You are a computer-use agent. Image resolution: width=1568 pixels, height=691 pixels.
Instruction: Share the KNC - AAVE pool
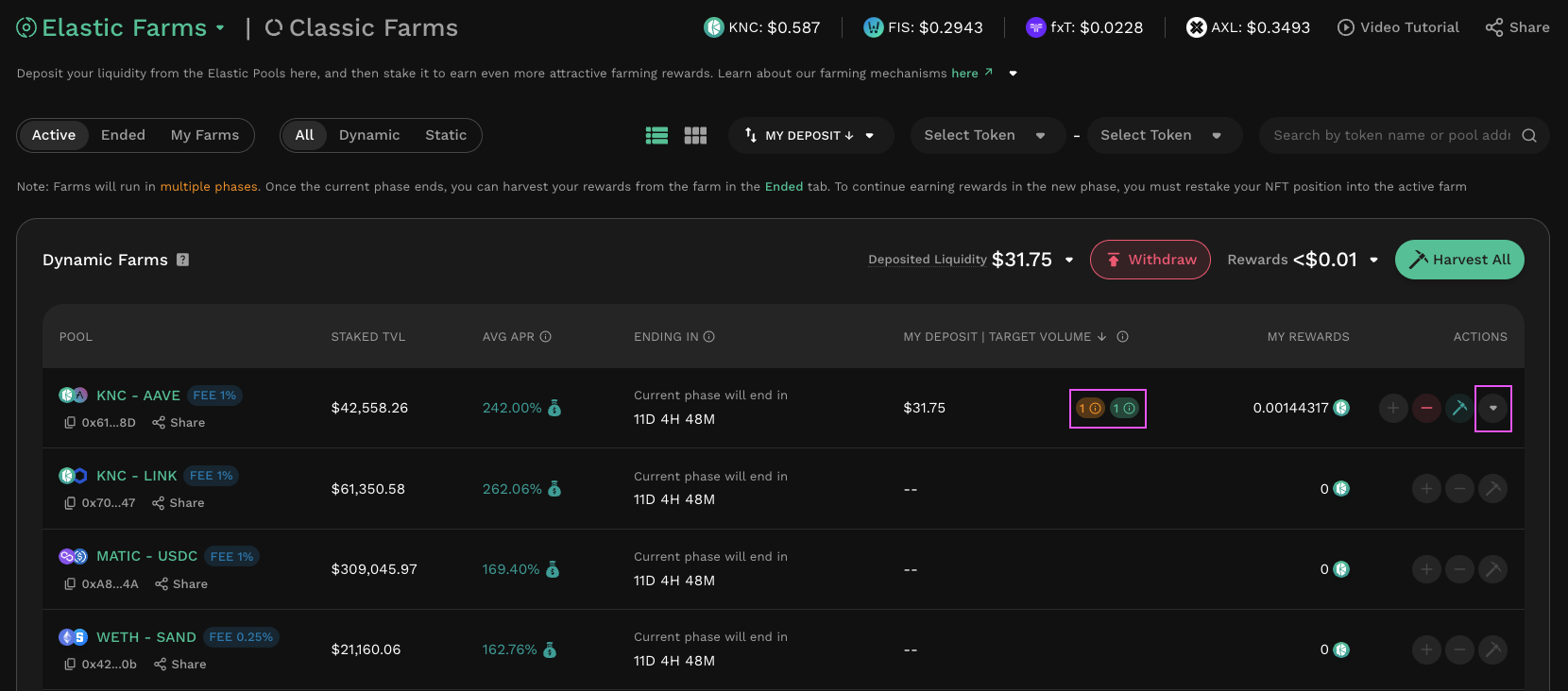tap(179, 423)
